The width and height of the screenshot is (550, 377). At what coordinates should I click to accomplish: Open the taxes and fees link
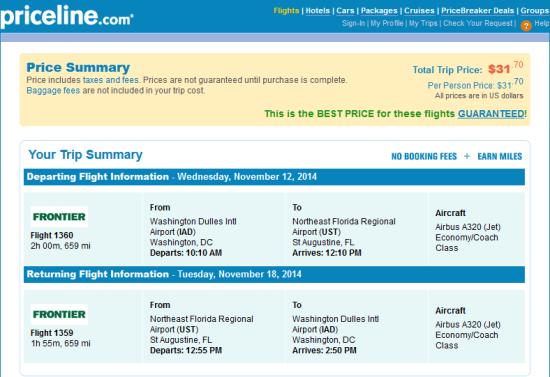[111, 80]
